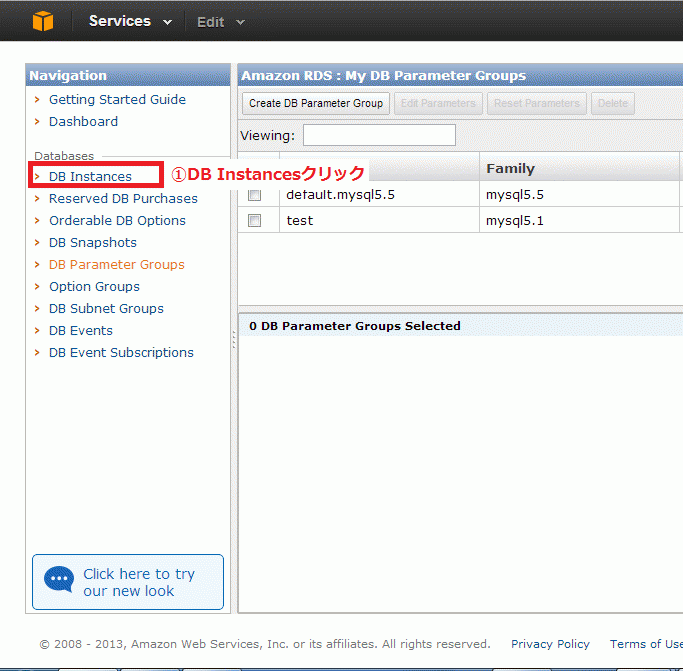
Task: Open DB Instances in navigation
Action: [x=90, y=176]
